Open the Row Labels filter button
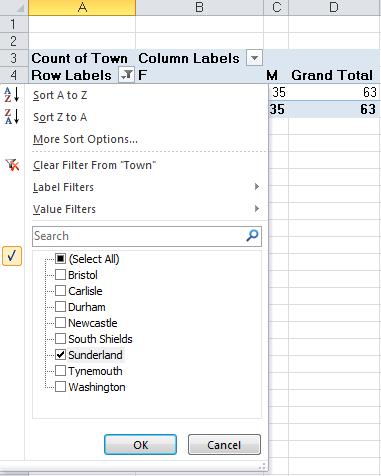This screenshot has height=476, width=381. tap(126, 75)
